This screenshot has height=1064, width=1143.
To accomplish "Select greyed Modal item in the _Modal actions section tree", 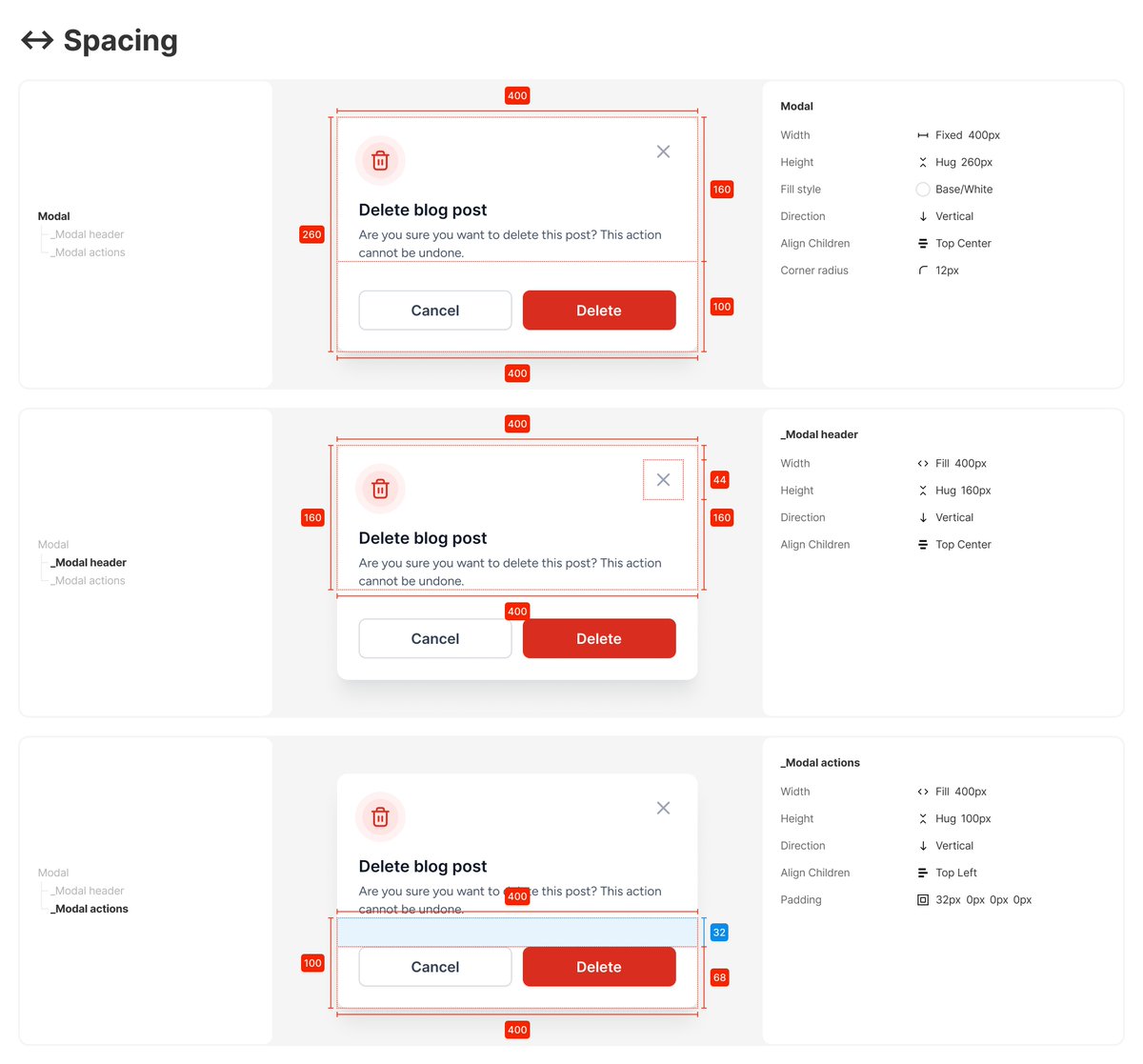I will [x=53, y=873].
